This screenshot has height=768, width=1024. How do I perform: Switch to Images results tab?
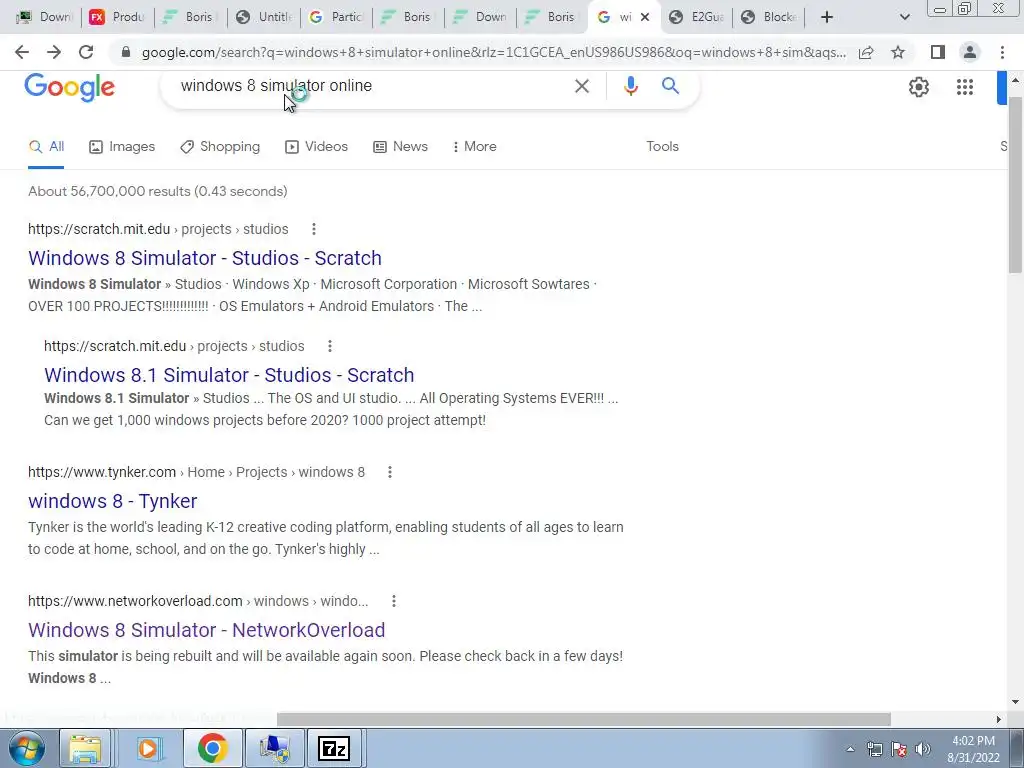pyautogui.click(x=122, y=146)
